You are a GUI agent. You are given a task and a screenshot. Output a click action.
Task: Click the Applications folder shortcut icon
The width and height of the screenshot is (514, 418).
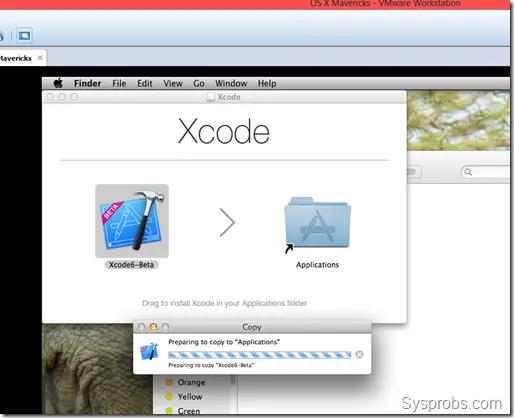click(x=317, y=223)
